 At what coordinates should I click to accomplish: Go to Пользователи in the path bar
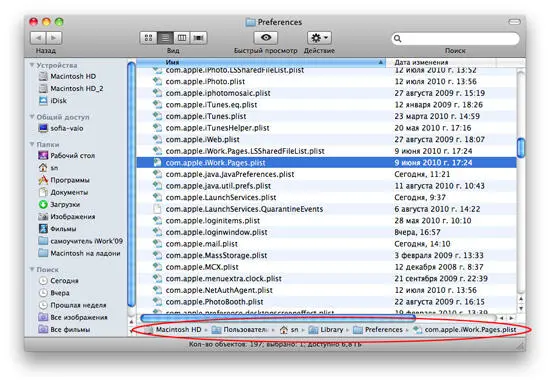241,330
